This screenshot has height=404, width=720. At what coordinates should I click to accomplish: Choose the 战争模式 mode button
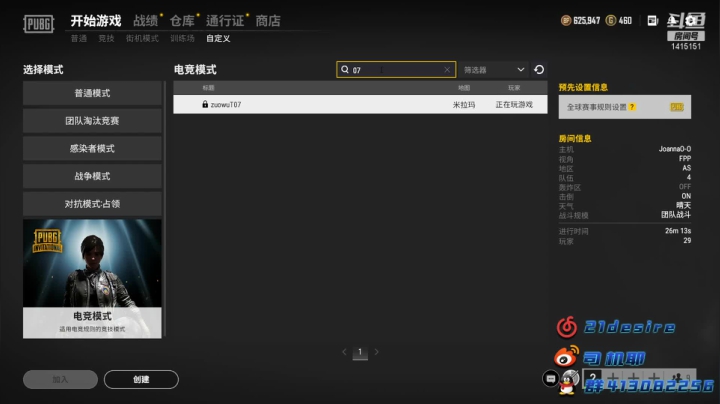[92, 176]
